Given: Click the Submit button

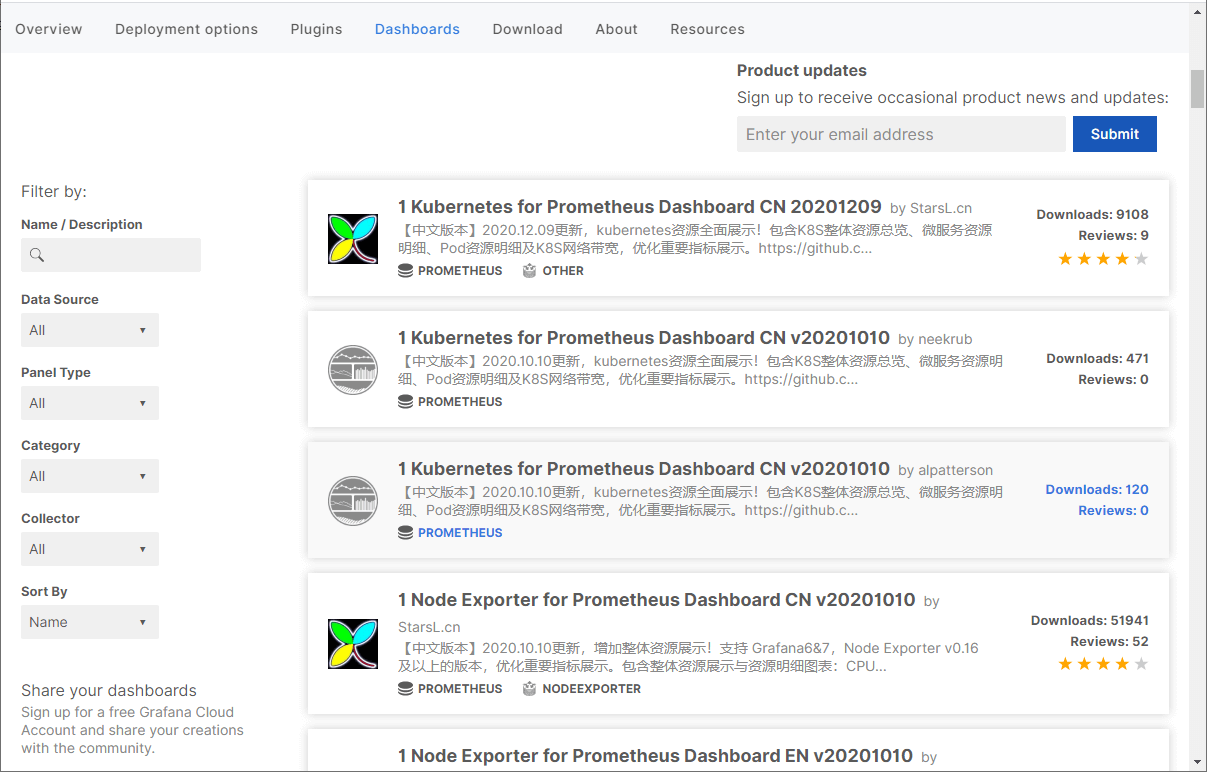Looking at the screenshot, I should point(1115,134).
